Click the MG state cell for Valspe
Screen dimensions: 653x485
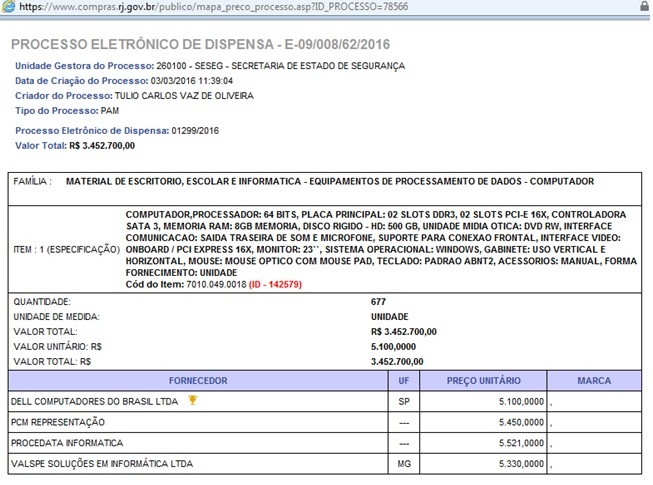point(402,464)
